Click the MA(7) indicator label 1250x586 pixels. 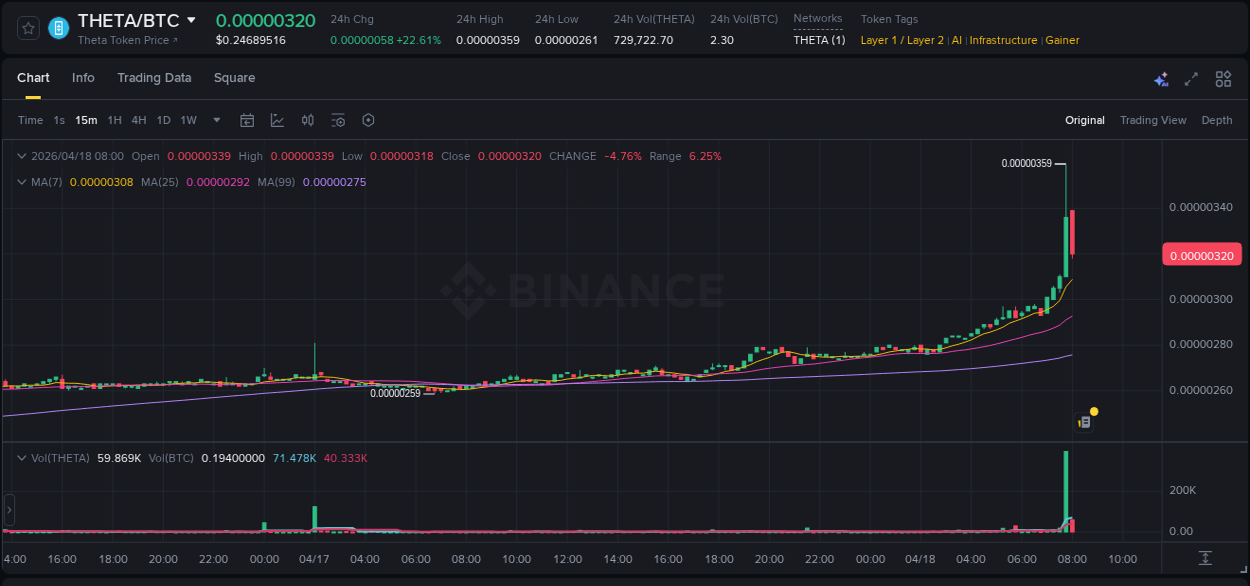coord(47,182)
